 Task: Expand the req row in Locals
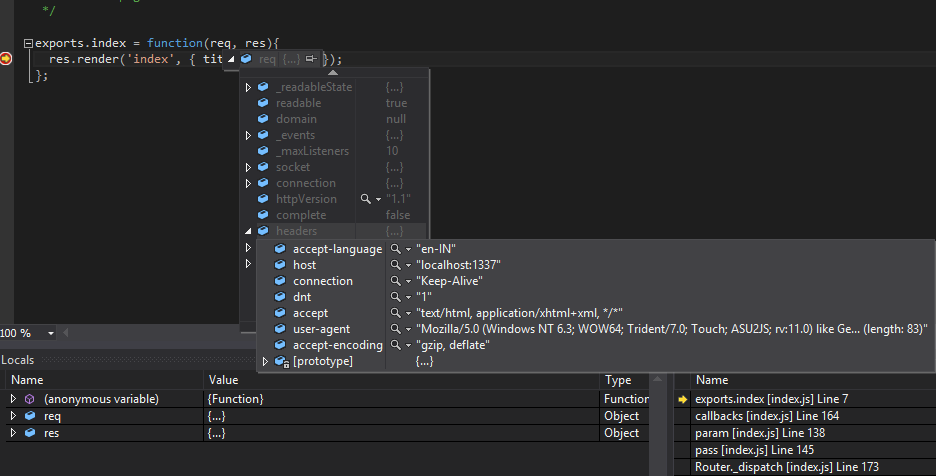(x=13, y=416)
